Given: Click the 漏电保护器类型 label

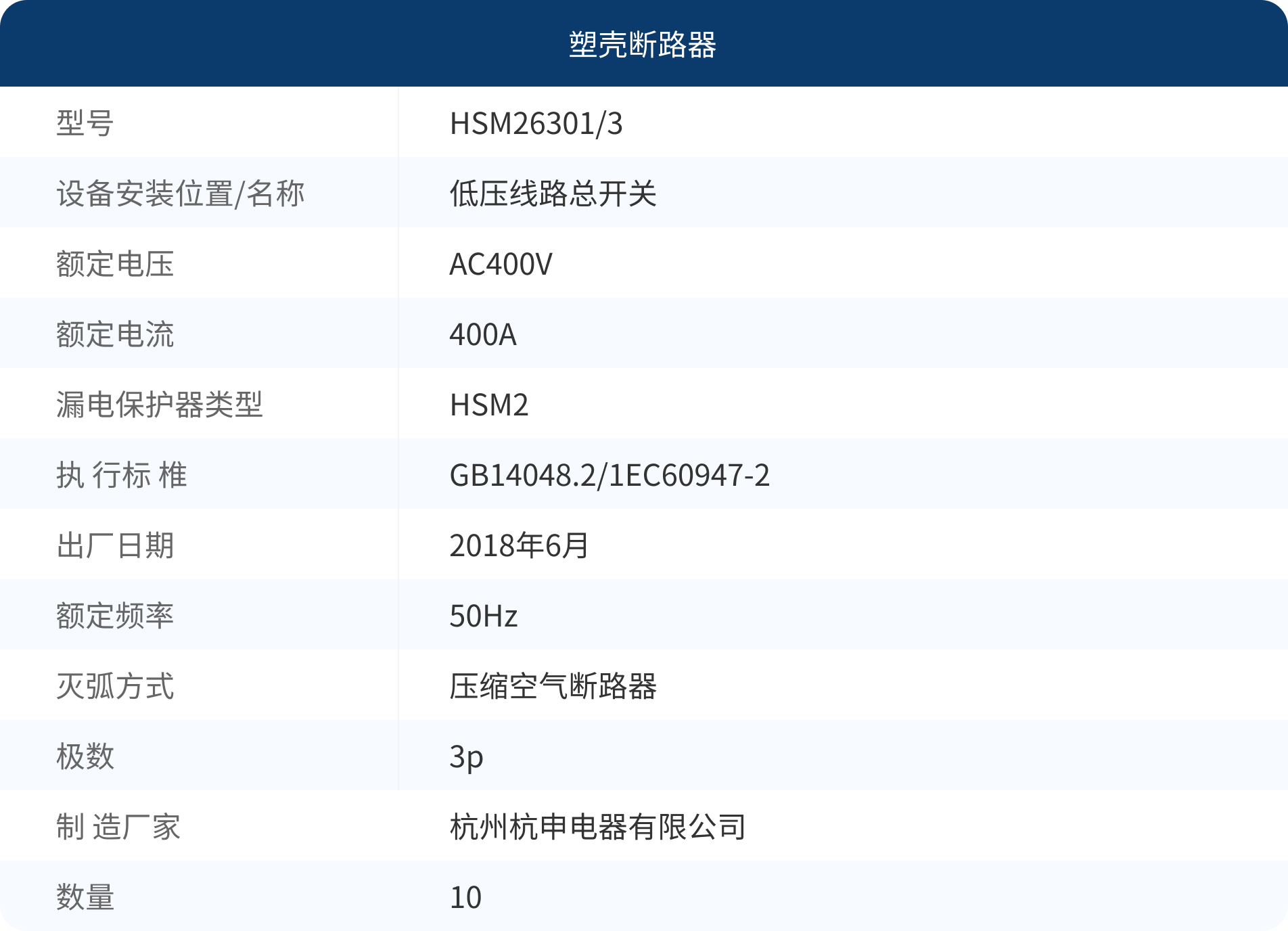Looking at the screenshot, I should [160, 405].
